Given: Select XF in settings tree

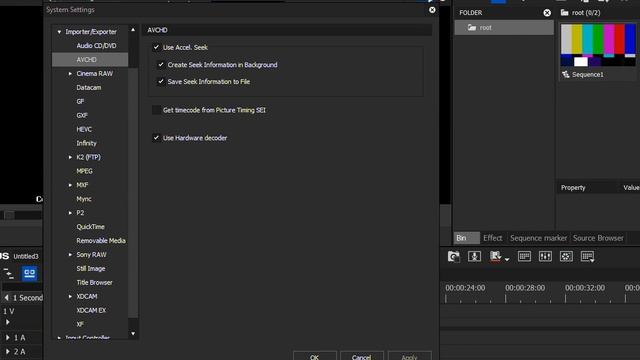Looking at the screenshot, I should [80, 324].
